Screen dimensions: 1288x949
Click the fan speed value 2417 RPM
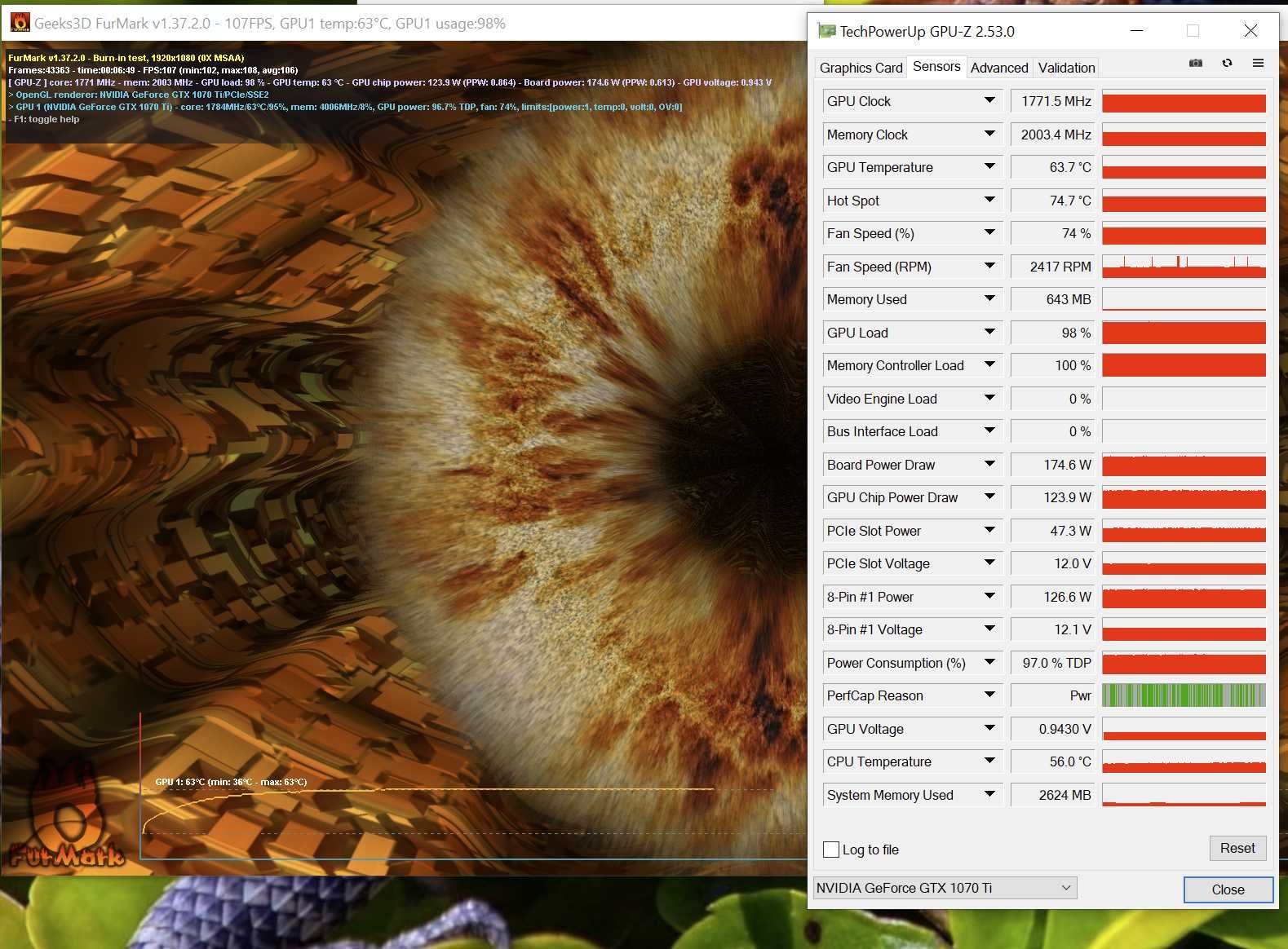1053,267
